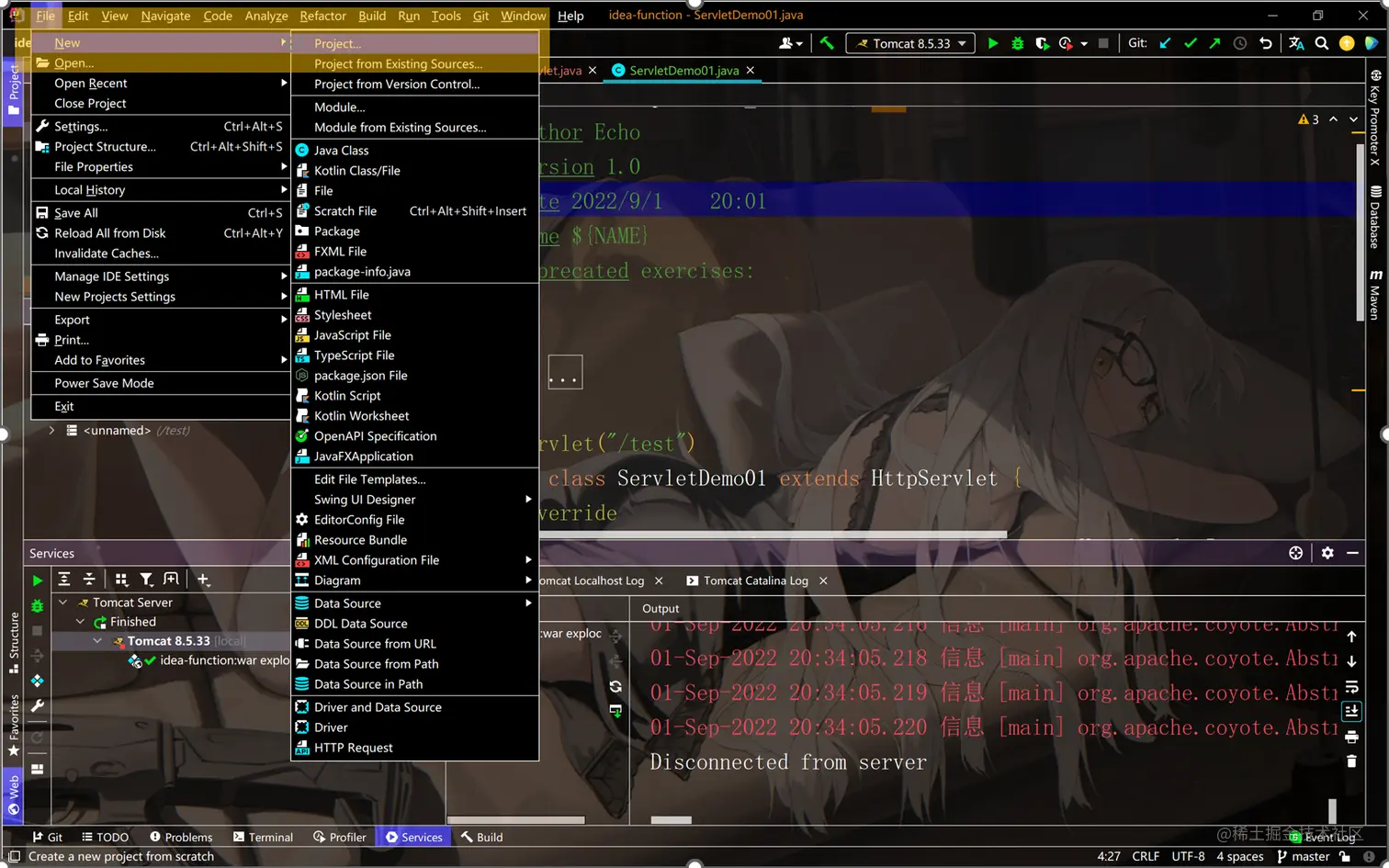
Task: Expand the Swing UI Designer submenu
Action: click(414, 500)
